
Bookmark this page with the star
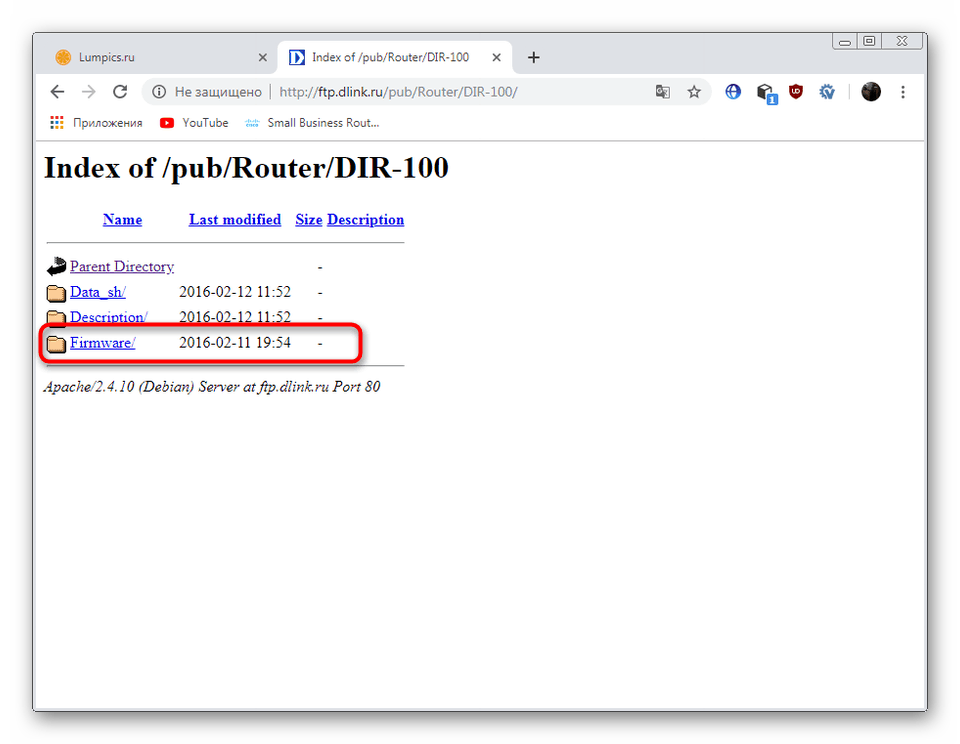pos(694,92)
